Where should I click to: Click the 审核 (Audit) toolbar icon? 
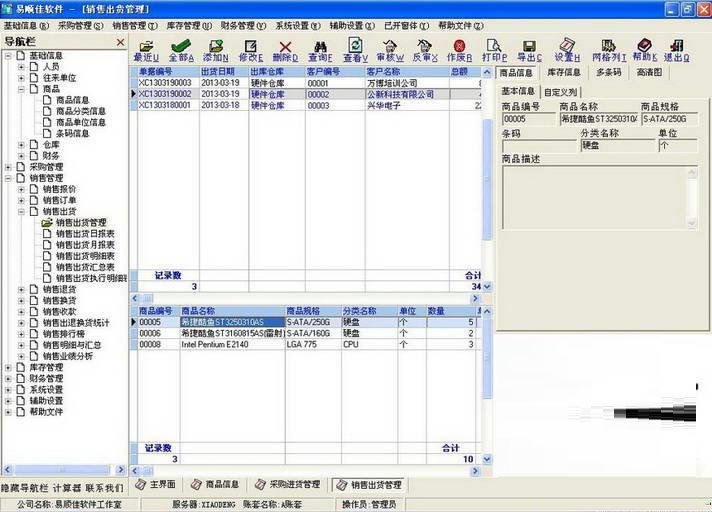click(389, 51)
